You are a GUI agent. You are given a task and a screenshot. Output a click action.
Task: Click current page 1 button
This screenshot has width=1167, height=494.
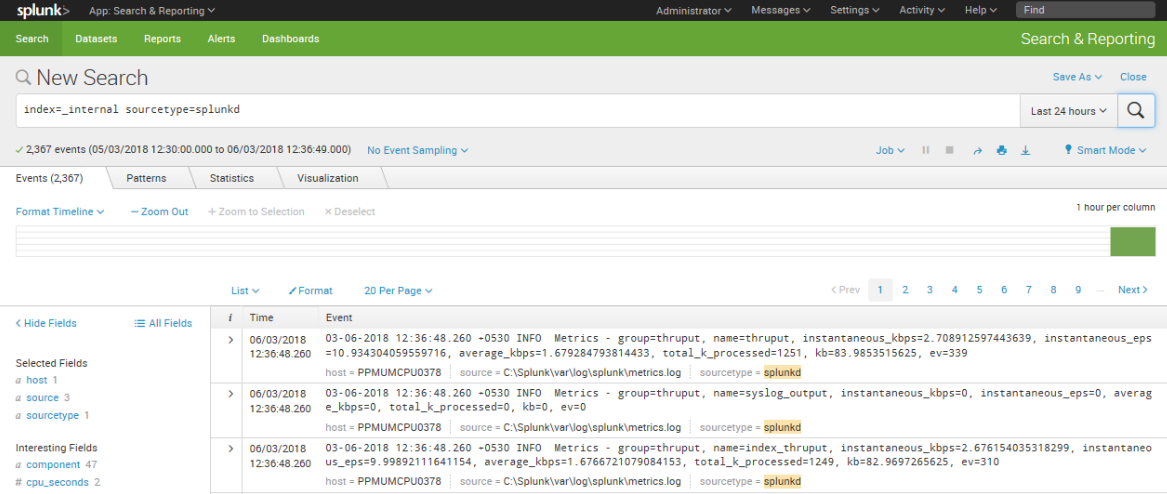(x=880, y=290)
